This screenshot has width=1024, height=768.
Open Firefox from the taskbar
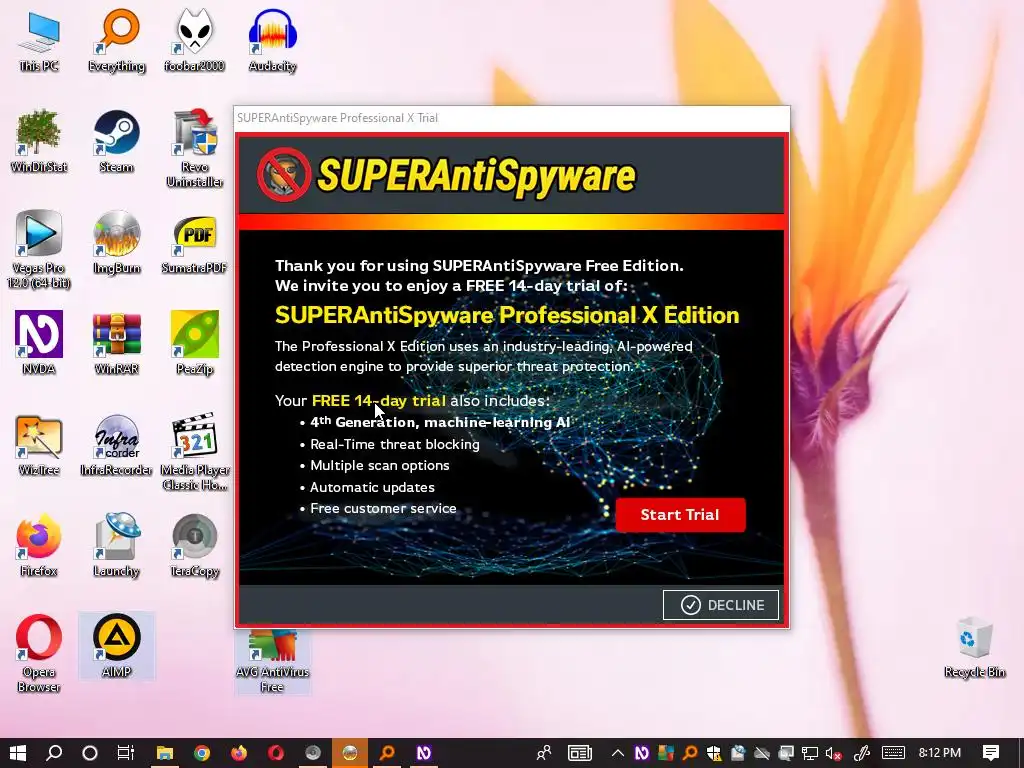click(239, 753)
